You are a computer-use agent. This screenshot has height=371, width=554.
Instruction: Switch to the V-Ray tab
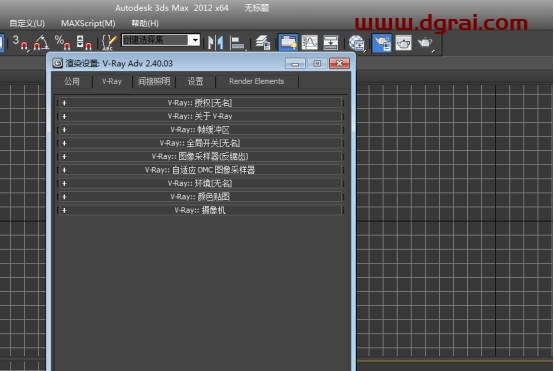tap(112, 81)
